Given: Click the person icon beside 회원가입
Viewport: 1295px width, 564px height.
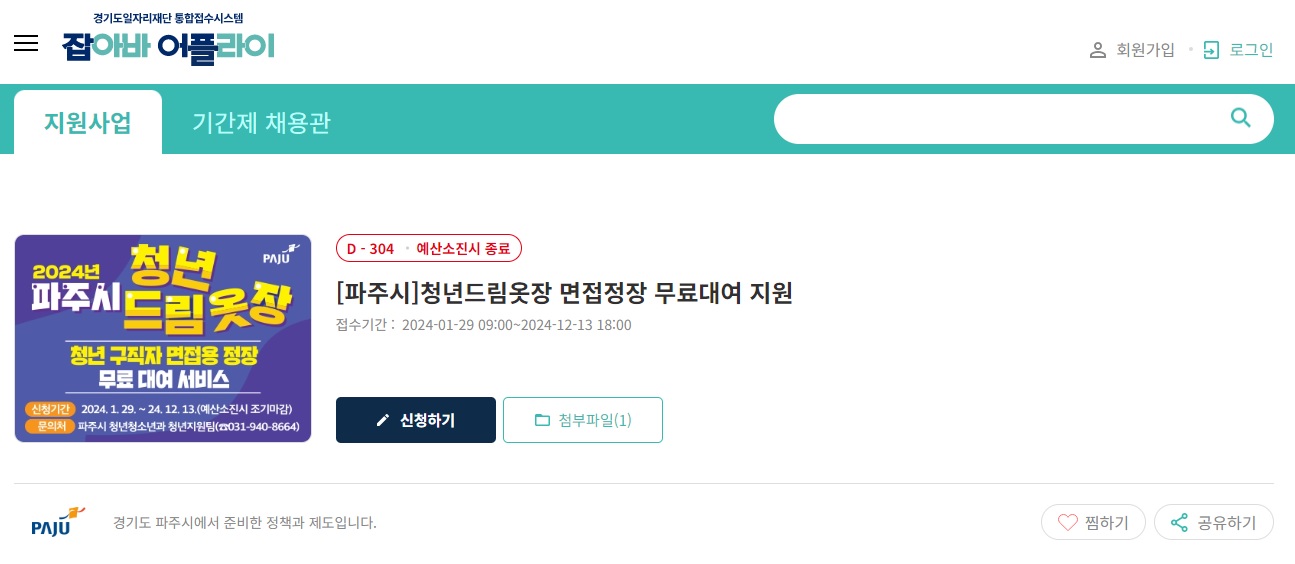Looking at the screenshot, I should 1098,50.
